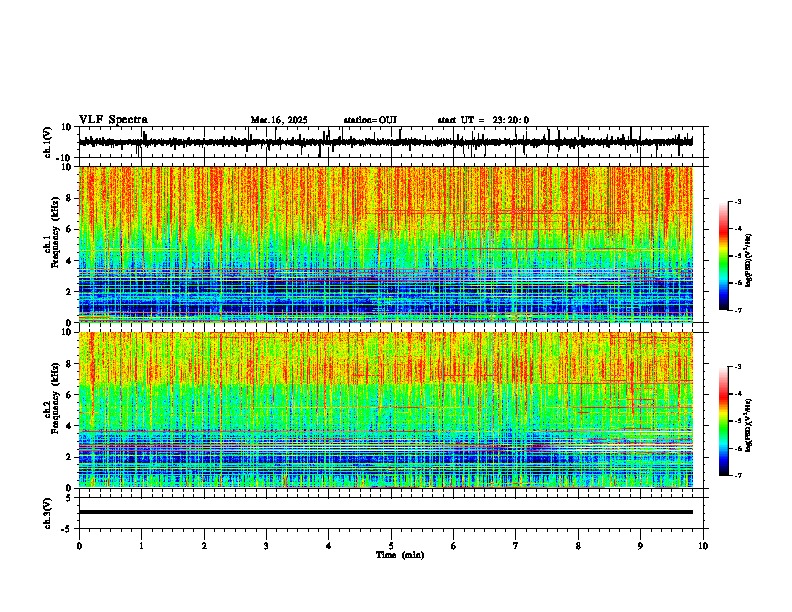
Task: Click the -3 tick on ch.1 colorbar
Action: tap(737, 202)
